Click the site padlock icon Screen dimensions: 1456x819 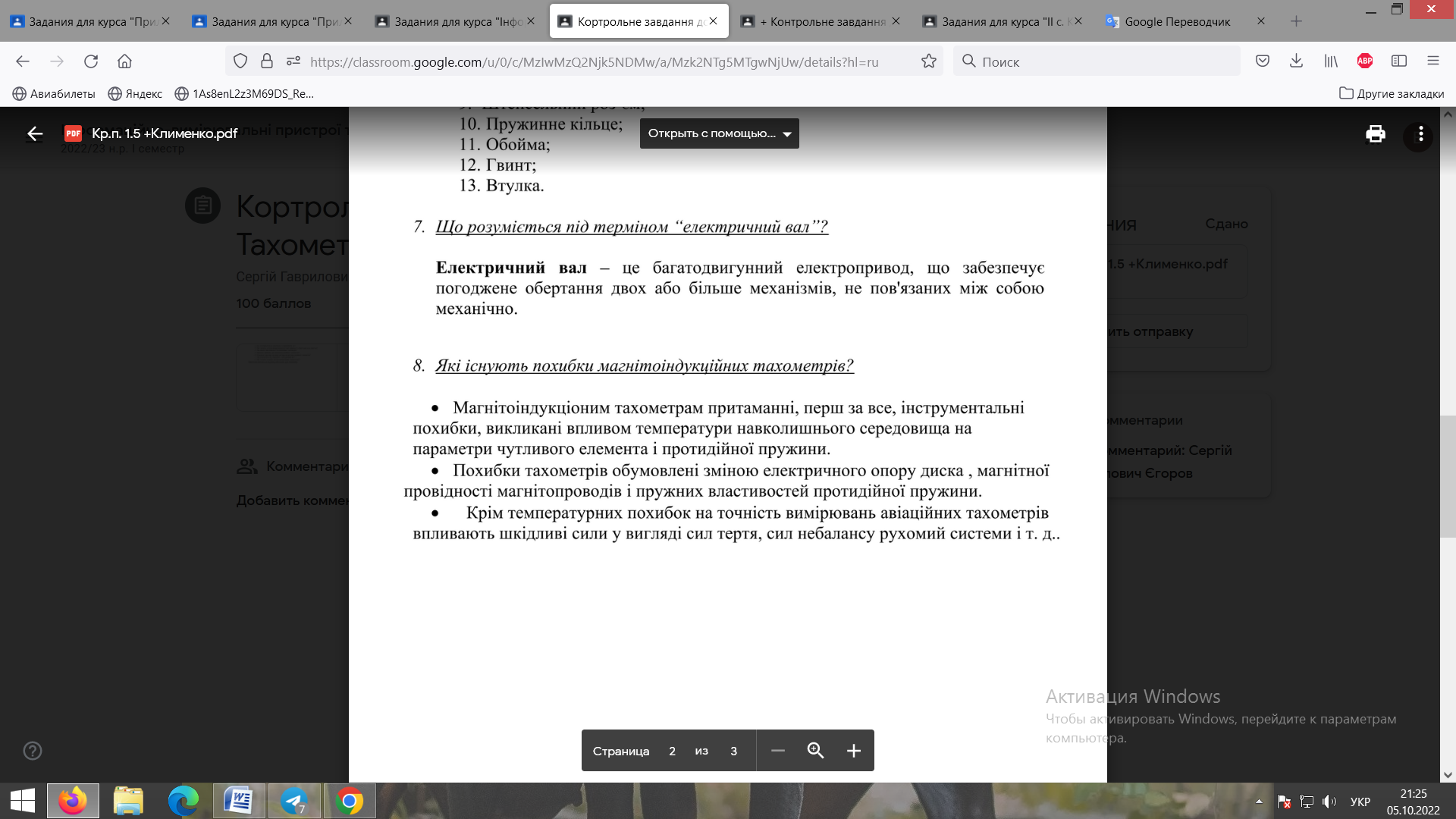(267, 61)
